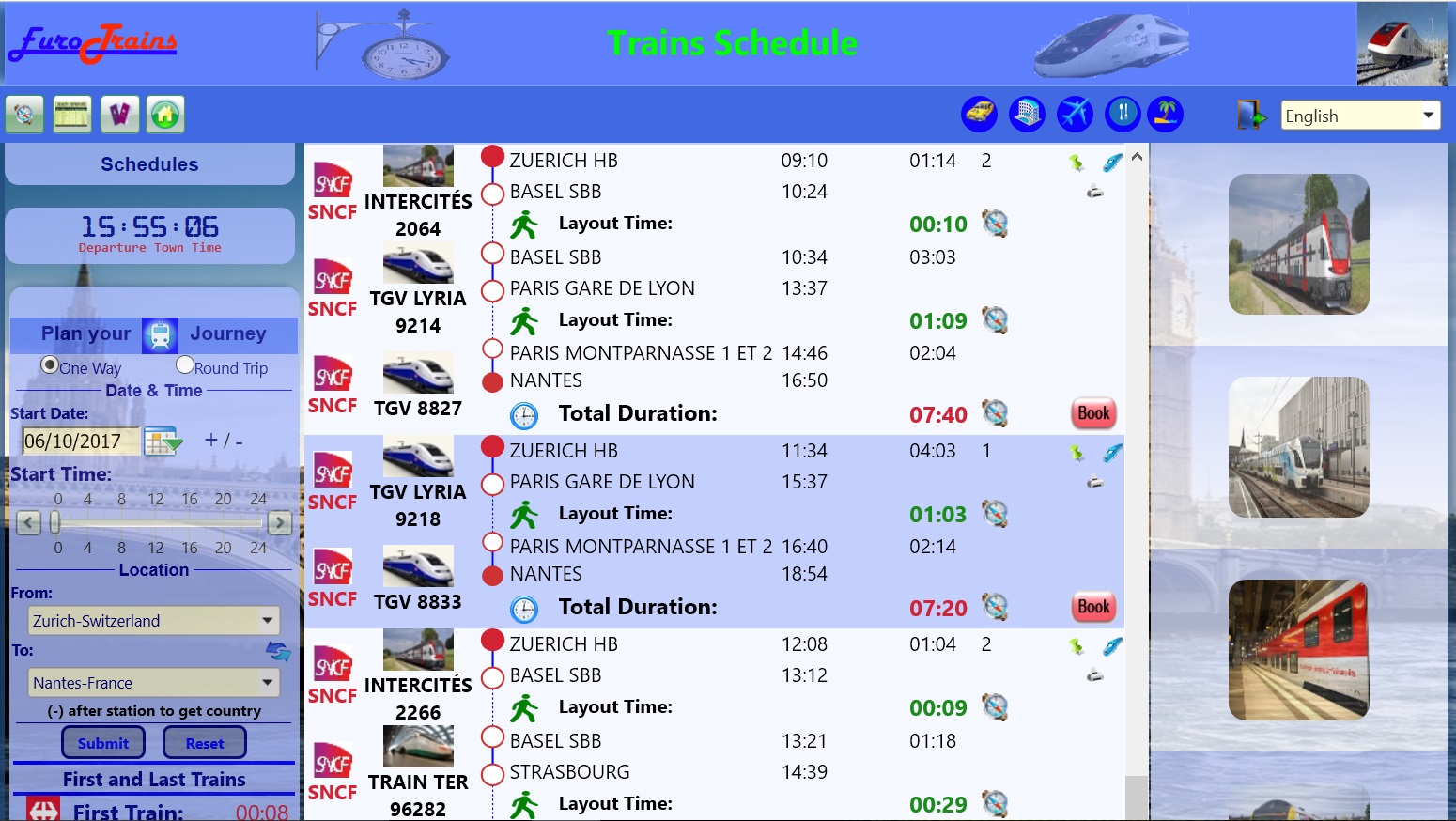Open calendar picker next to start date
Image resolution: width=1456 pixels, height=821 pixels.
tap(163, 441)
